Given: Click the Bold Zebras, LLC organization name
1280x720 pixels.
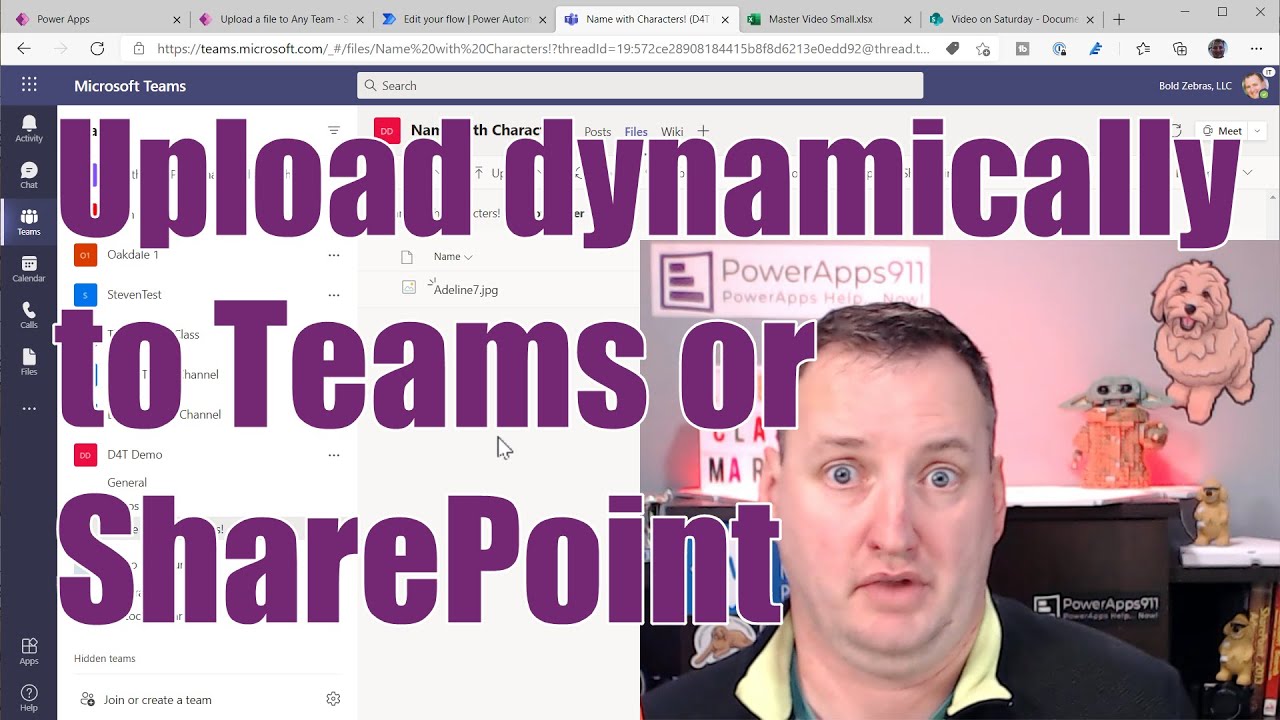Looking at the screenshot, I should click(x=1195, y=86).
